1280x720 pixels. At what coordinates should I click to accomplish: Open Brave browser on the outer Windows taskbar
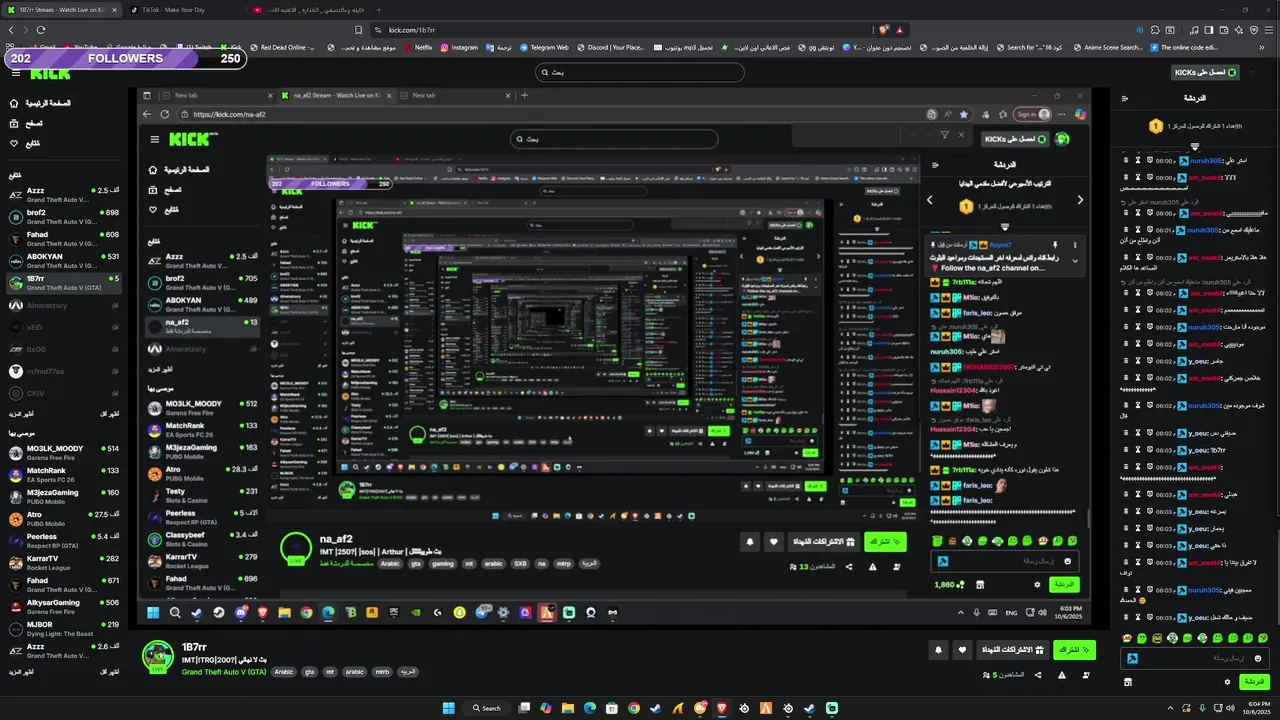pos(722,708)
